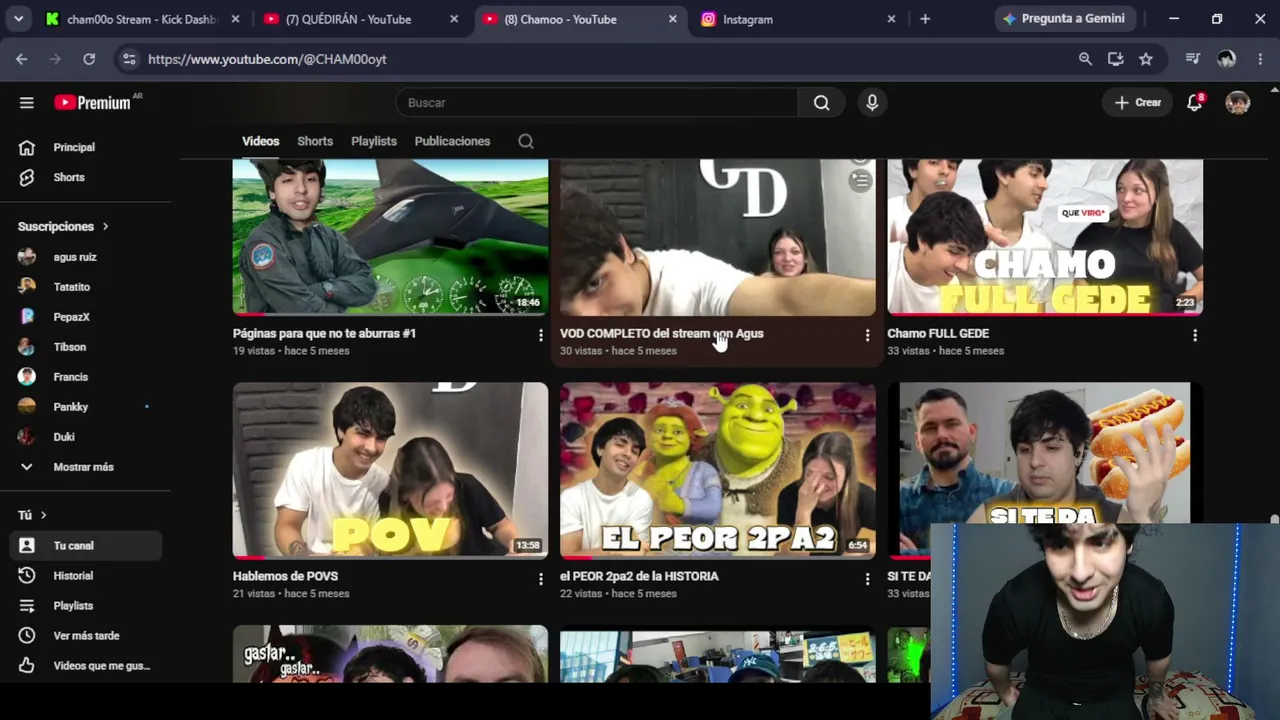Open the Publicaciones tab

point(452,141)
